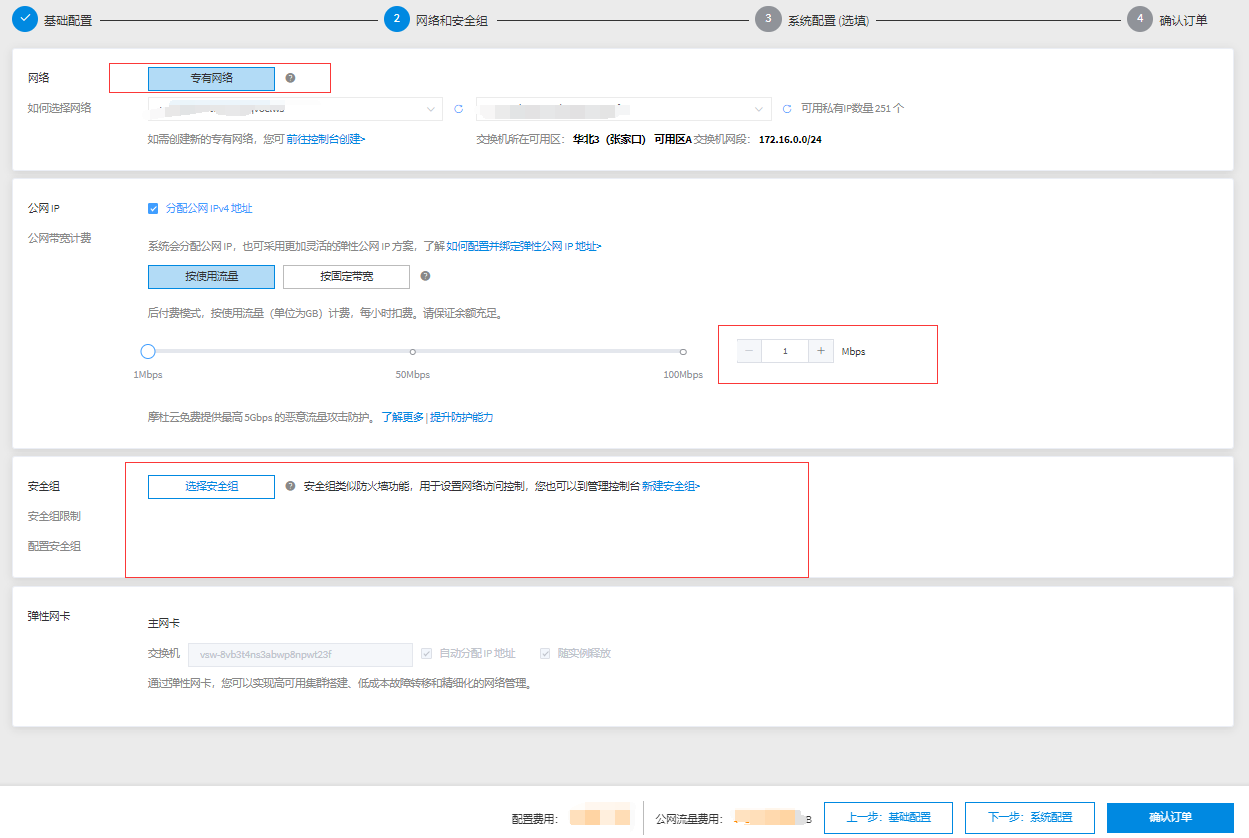Screen dimensions: 1249x838
Task: Click the 确认订单 button
Action: pyautogui.click(x=1170, y=817)
